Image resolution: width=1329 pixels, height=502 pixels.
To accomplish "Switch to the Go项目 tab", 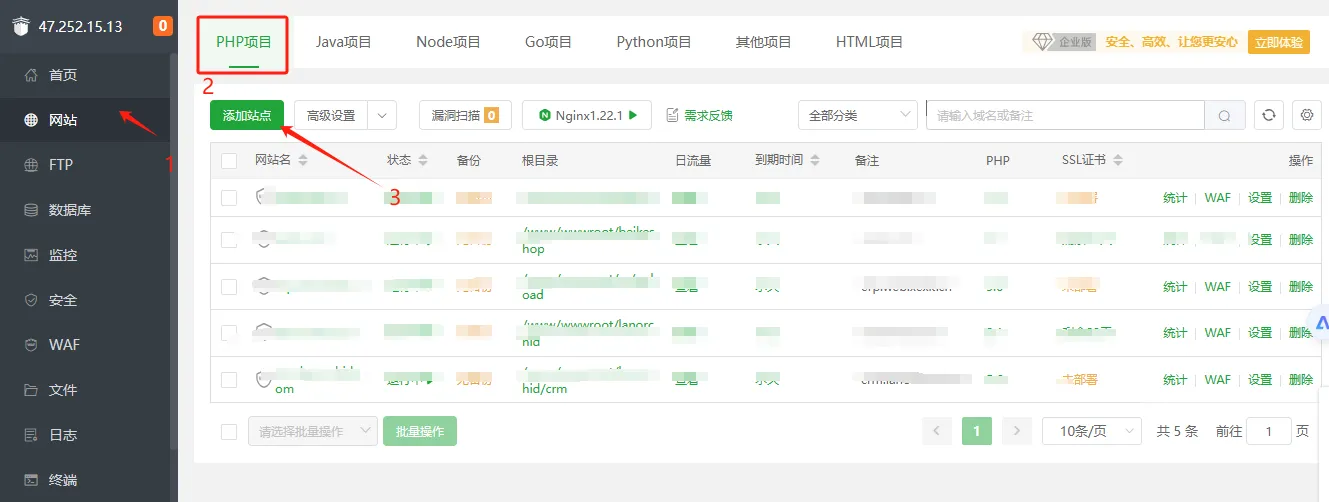I will click(548, 42).
